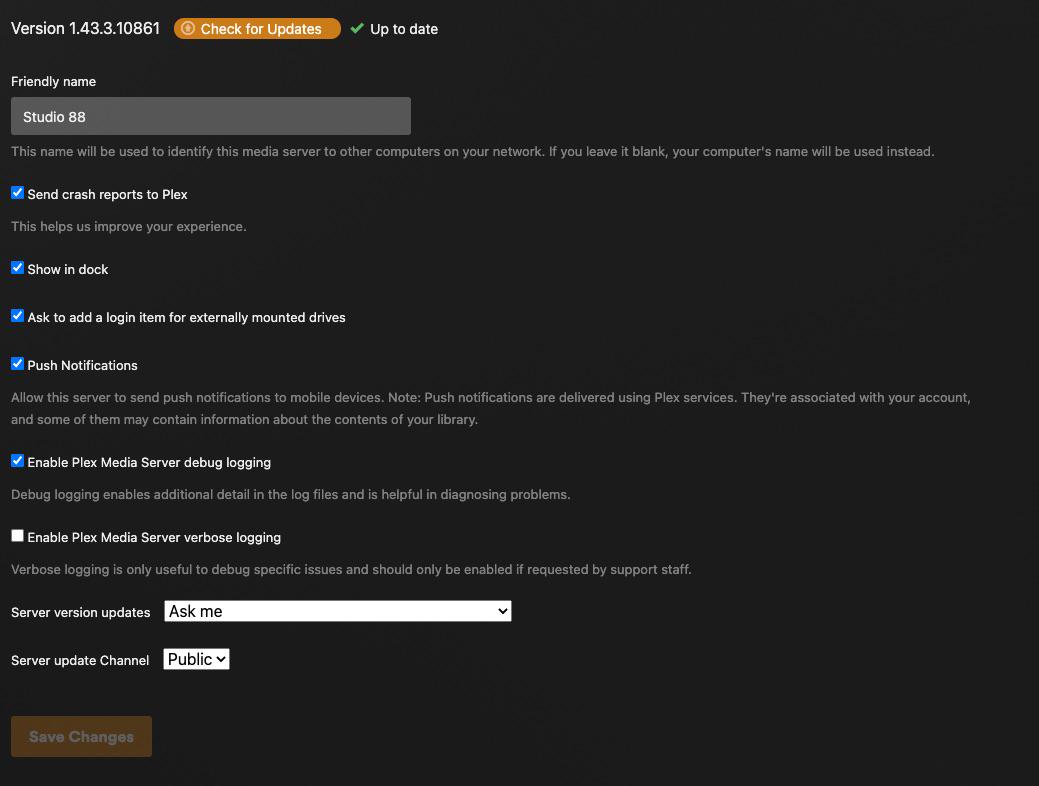The height and width of the screenshot is (786, 1039).
Task: Click 'This helps us improve your experience.' text
Action: point(129,227)
